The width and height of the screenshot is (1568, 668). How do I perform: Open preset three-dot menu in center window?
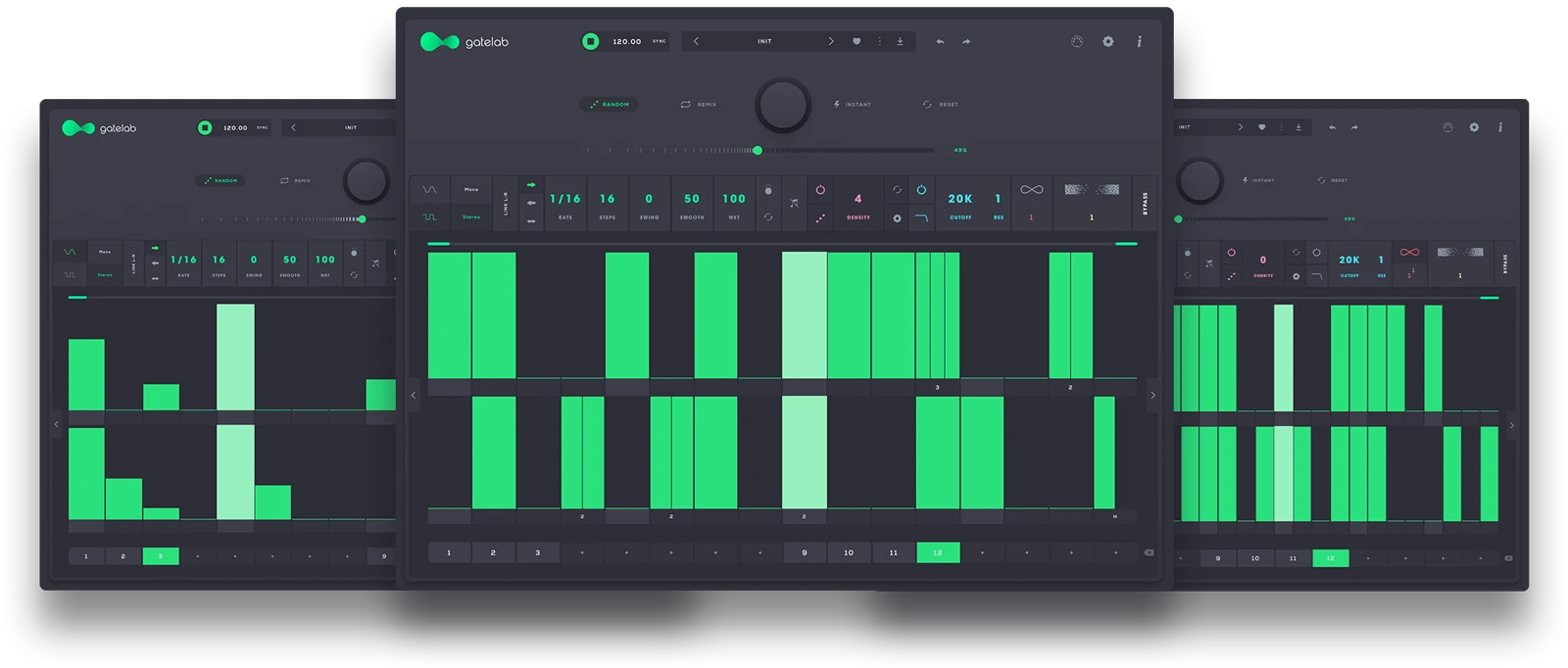tap(879, 41)
